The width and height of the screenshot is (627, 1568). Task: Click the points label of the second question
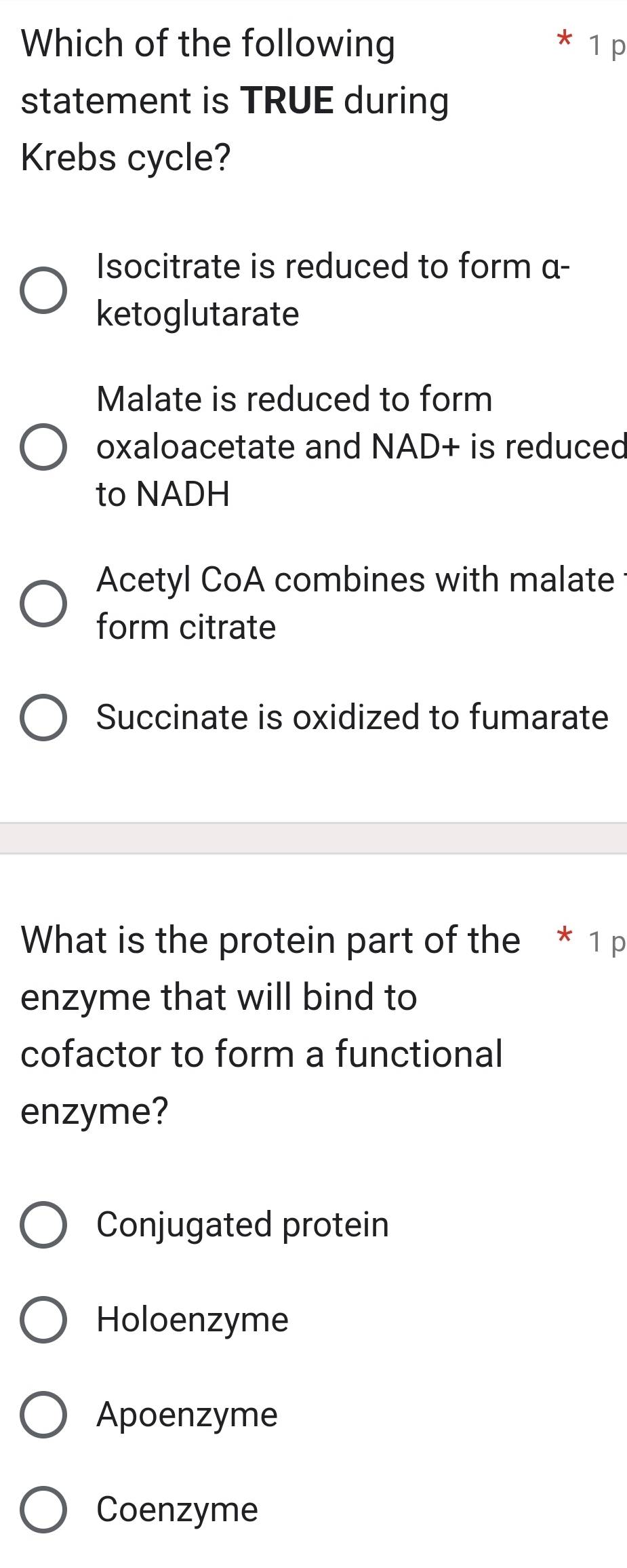pos(607,941)
